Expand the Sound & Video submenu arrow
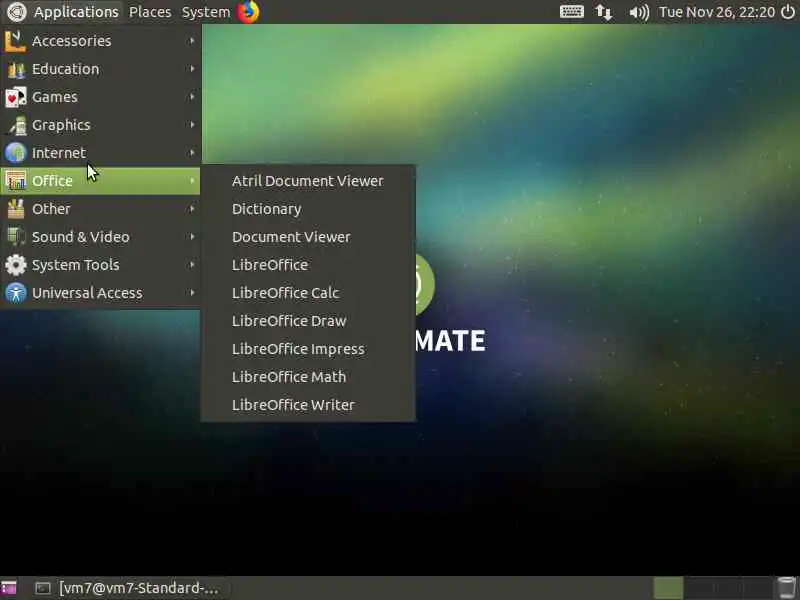The width and height of the screenshot is (800, 600). [x=192, y=237]
